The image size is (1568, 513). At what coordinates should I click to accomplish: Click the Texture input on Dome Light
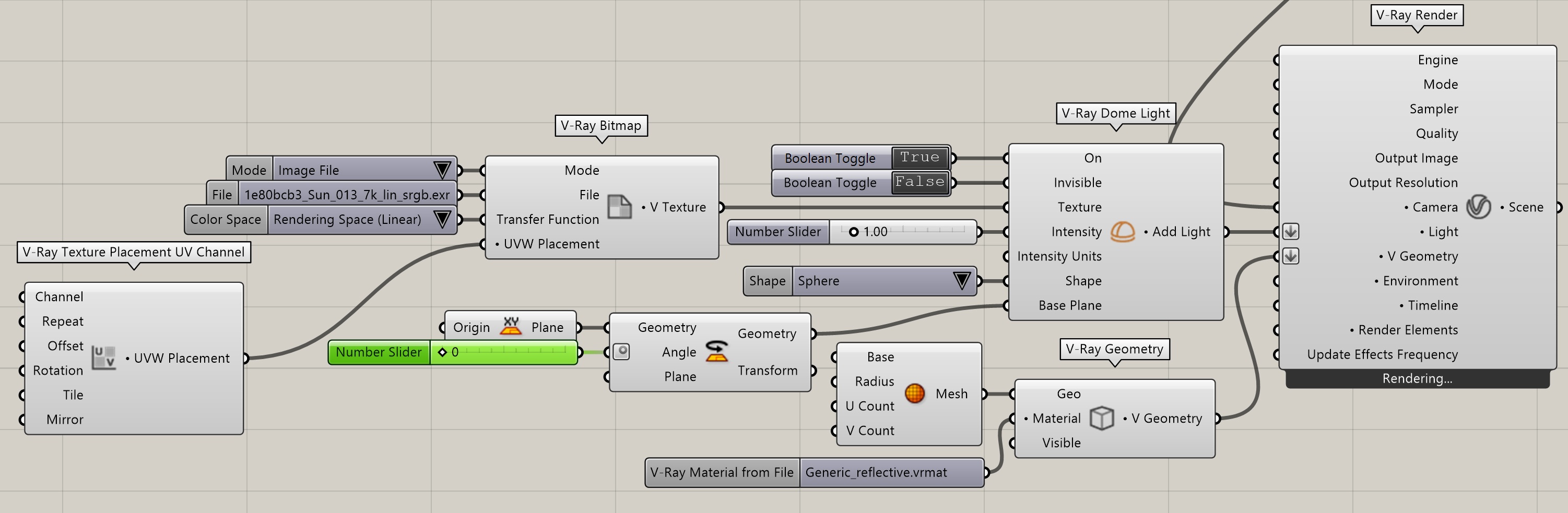[1079, 207]
